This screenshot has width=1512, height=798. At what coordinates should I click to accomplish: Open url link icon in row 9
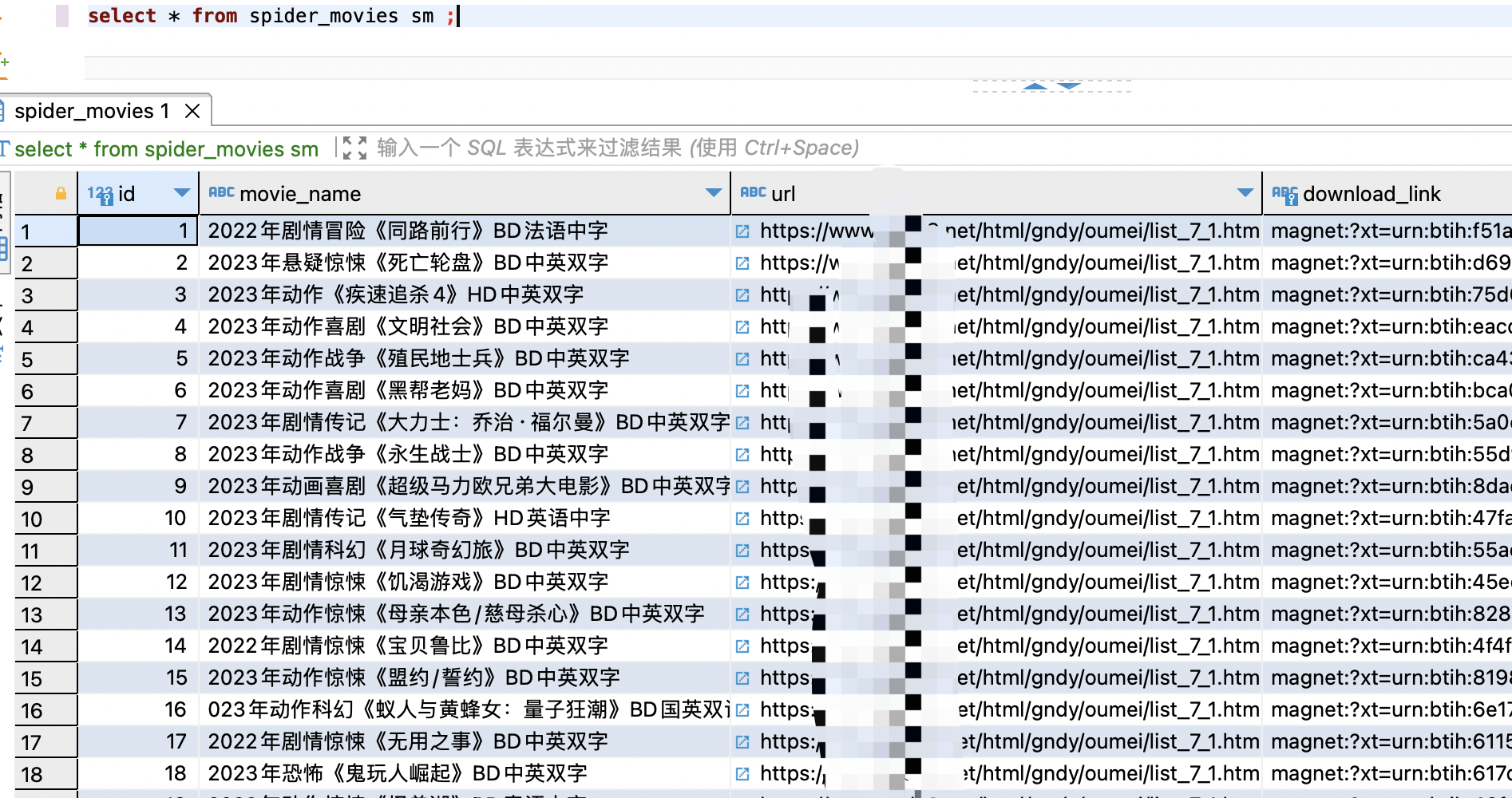(742, 487)
